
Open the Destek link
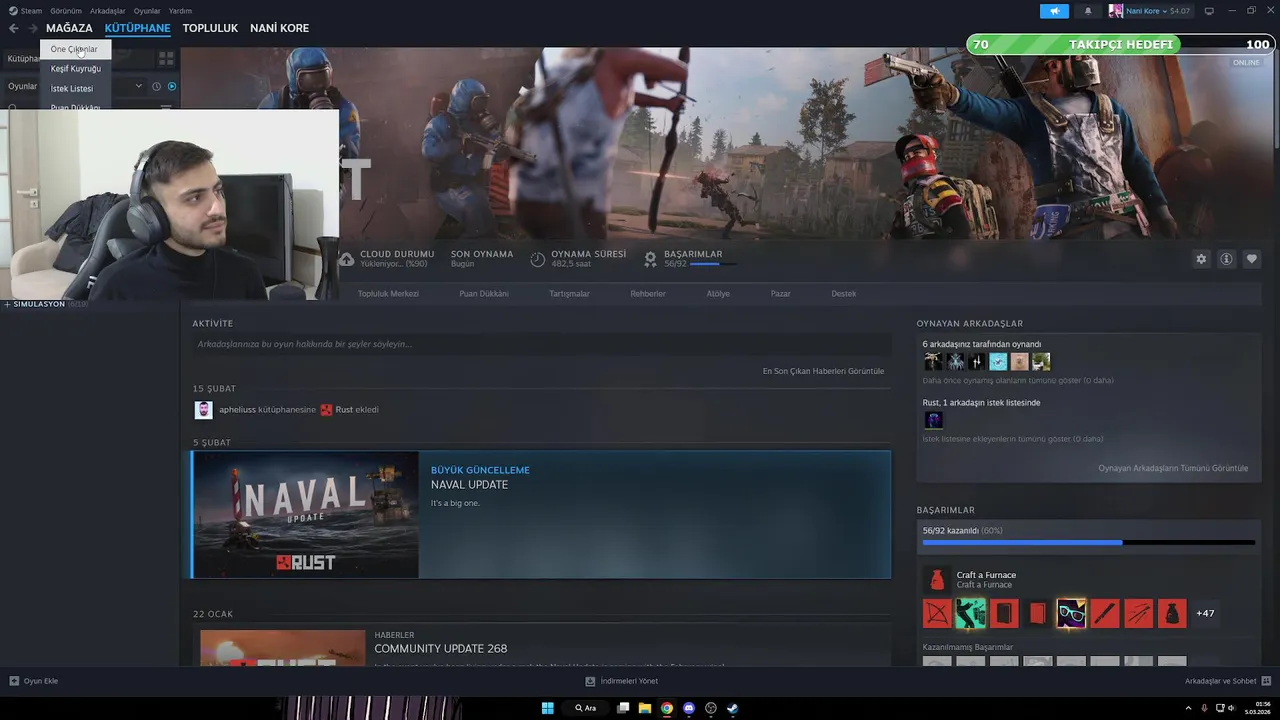(x=844, y=294)
